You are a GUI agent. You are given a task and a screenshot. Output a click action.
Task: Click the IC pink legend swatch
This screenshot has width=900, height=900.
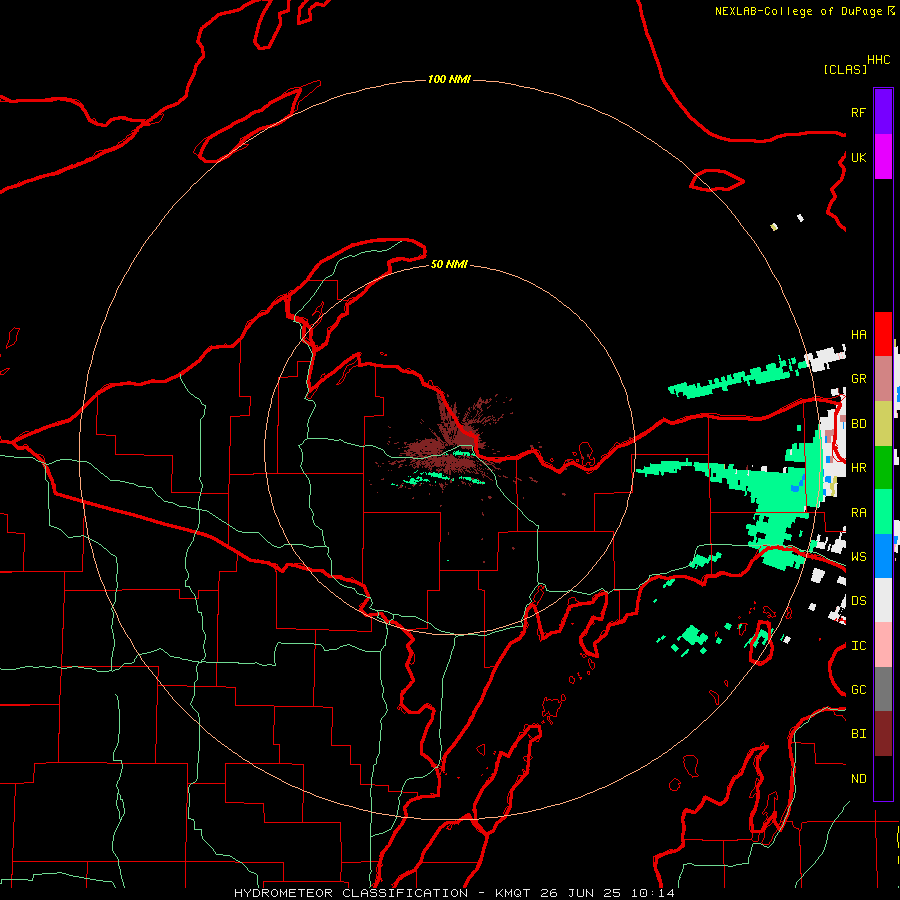[883, 645]
